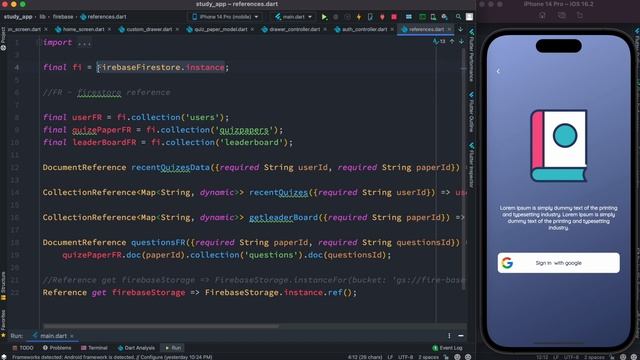This screenshot has width=640, height=360.
Task: Open the Event Log
Action: click(x=447, y=348)
